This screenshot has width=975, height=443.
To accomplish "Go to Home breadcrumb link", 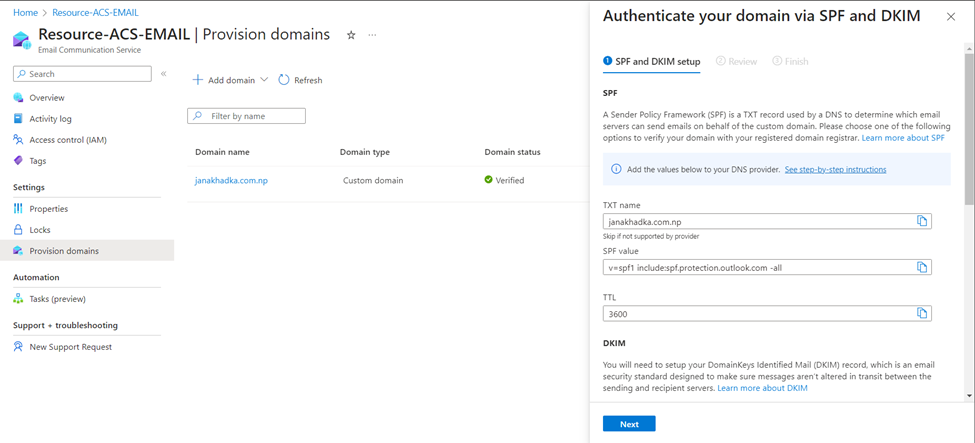I will click(25, 12).
